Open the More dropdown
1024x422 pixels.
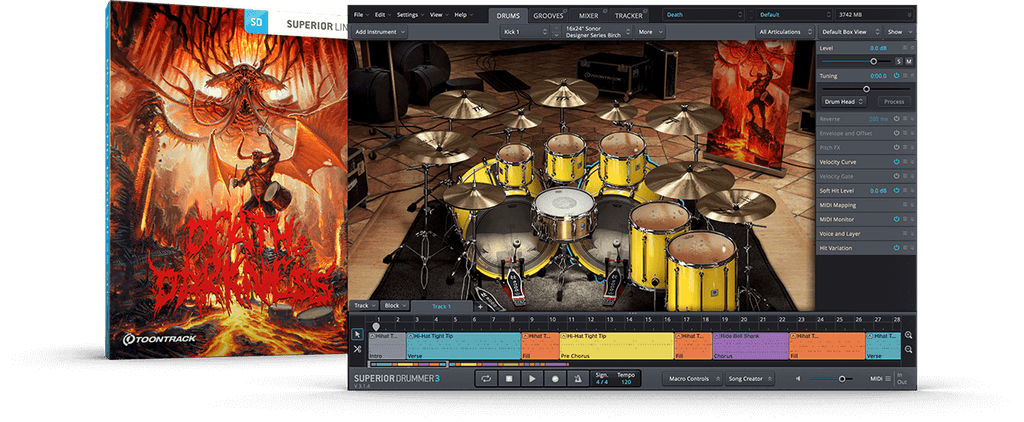(650, 31)
